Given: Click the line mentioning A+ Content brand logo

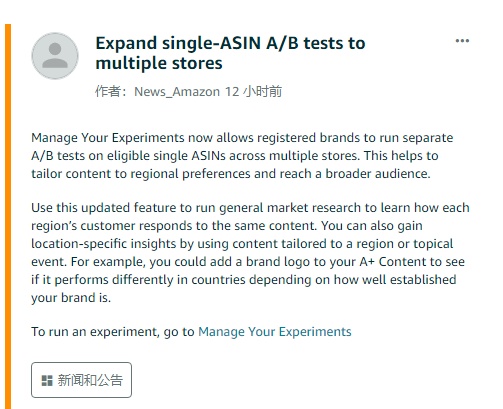Looking at the screenshot, I should [248, 262].
